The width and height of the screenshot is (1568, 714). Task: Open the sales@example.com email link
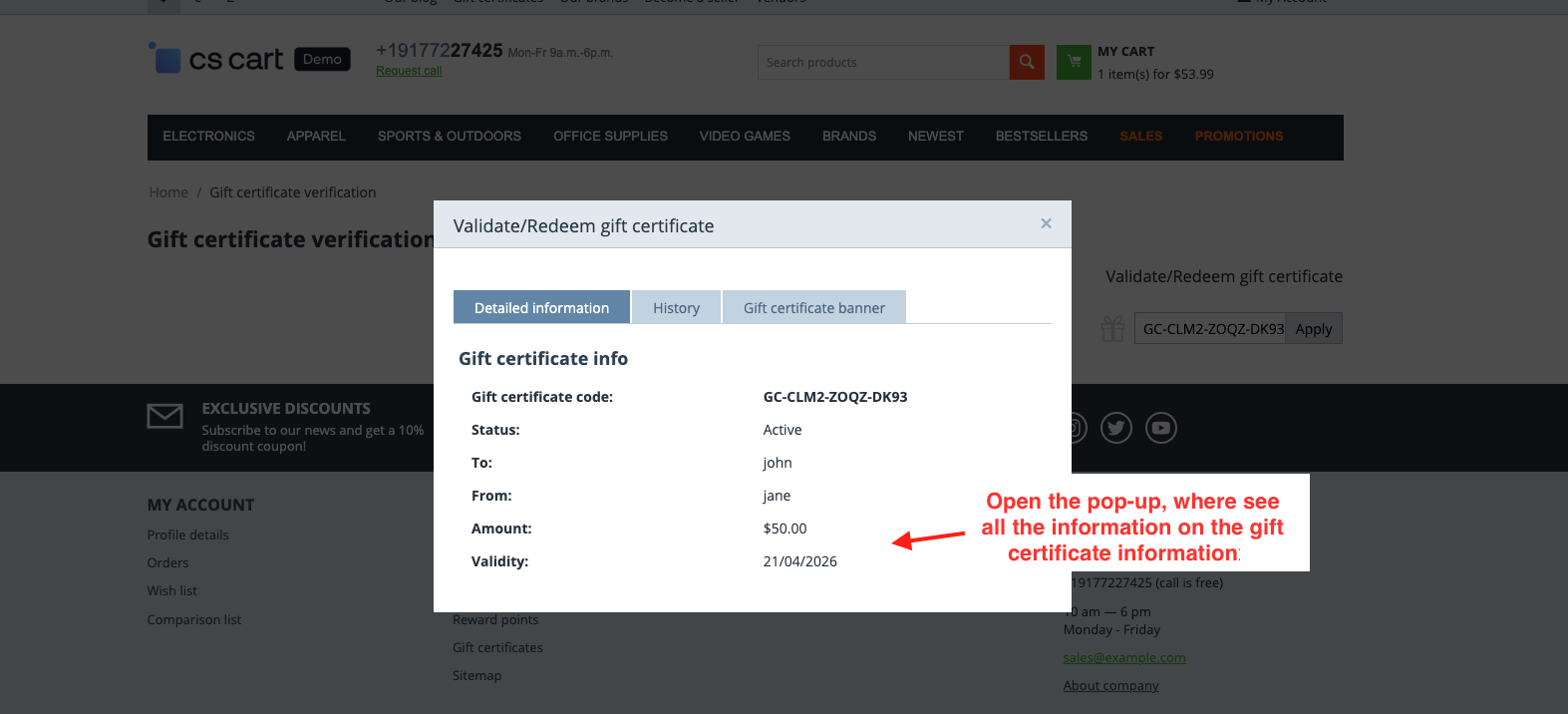[x=1124, y=658]
